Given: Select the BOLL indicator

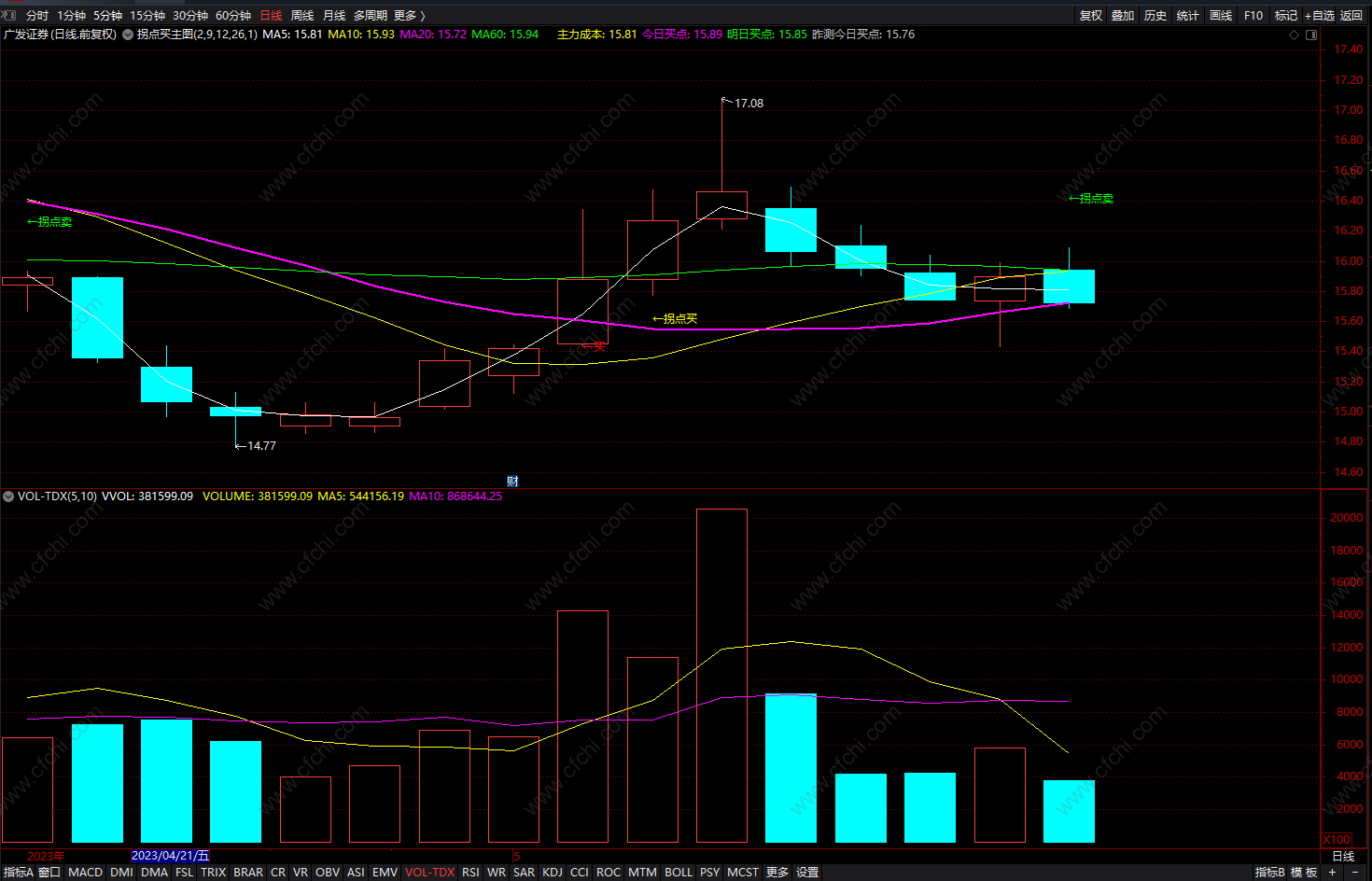Looking at the screenshot, I should [x=679, y=873].
